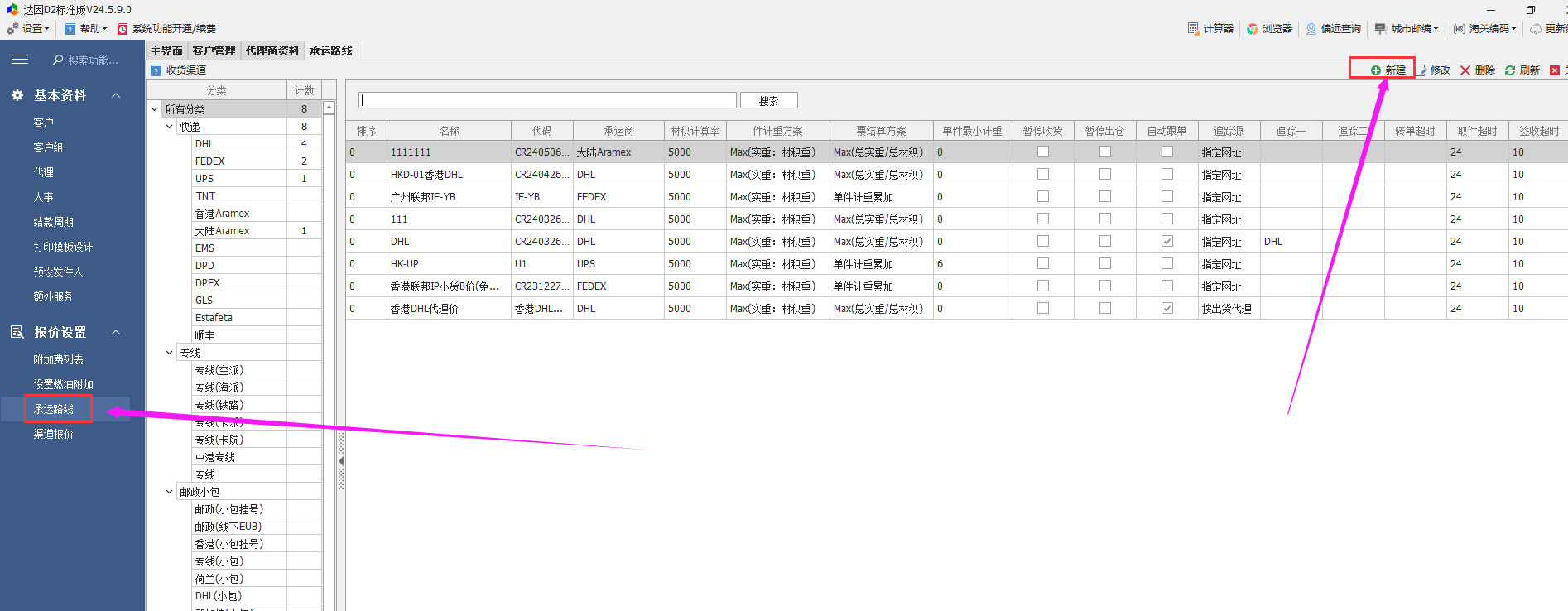The image size is (1568, 611).
Task: Collapse the 快递 tree category
Action: (170, 127)
